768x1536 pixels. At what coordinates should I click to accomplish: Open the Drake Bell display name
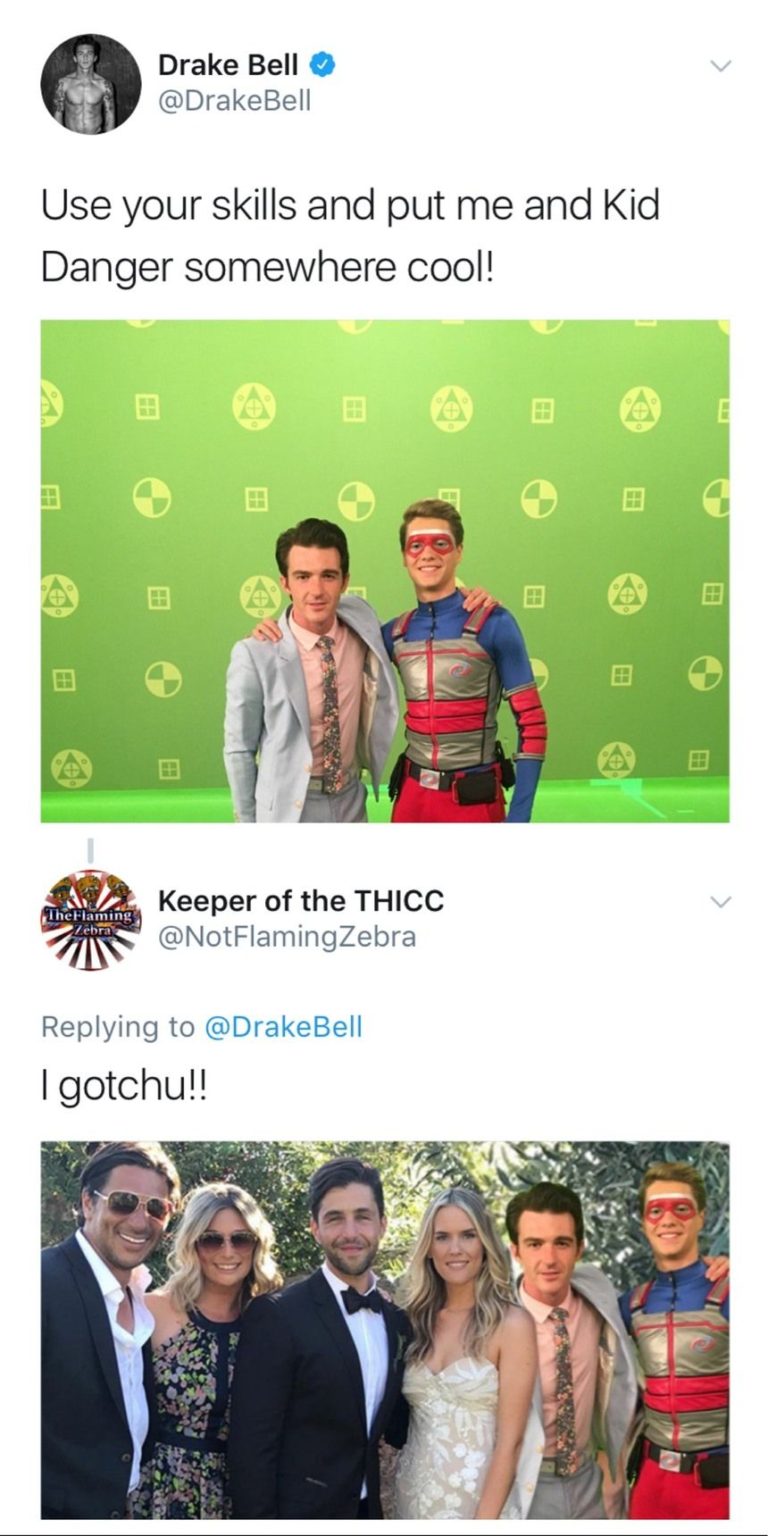pyautogui.click(x=229, y=66)
